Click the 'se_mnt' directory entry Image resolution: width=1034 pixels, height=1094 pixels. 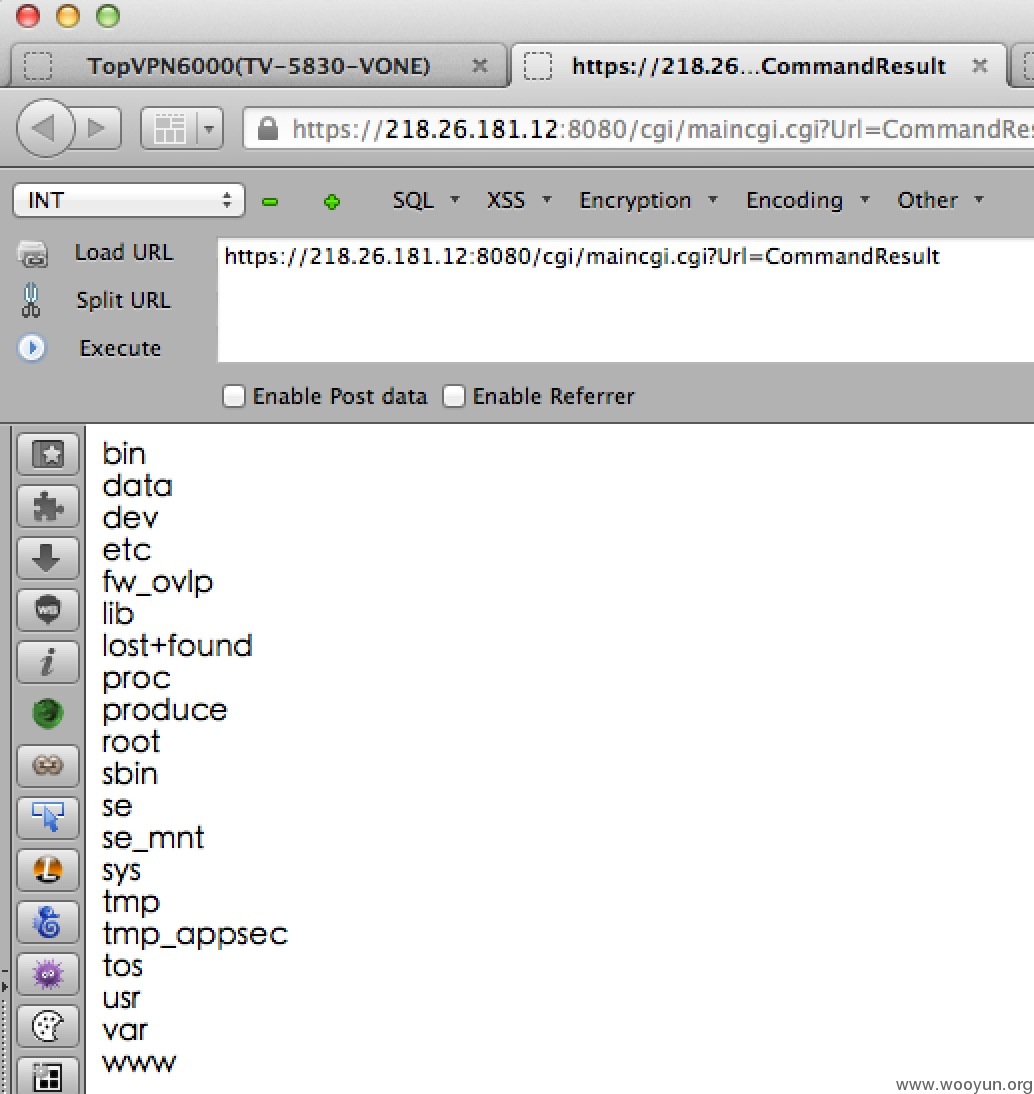click(x=153, y=839)
